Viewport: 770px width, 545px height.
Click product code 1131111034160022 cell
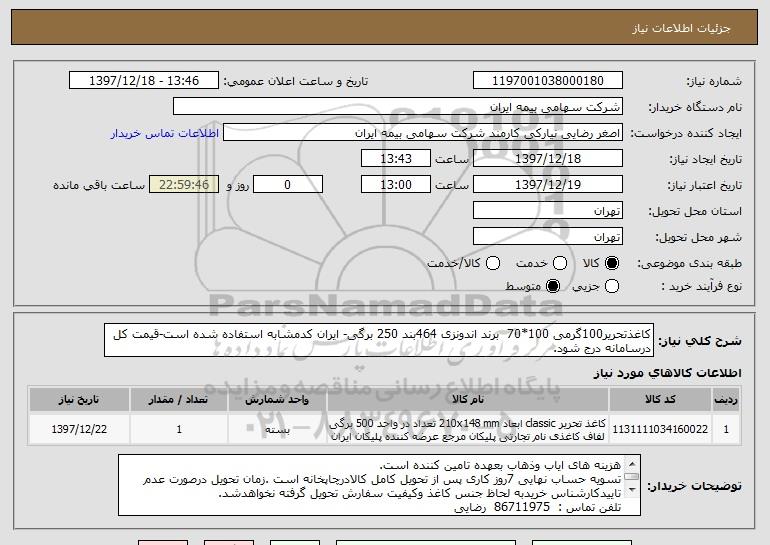pos(660,429)
